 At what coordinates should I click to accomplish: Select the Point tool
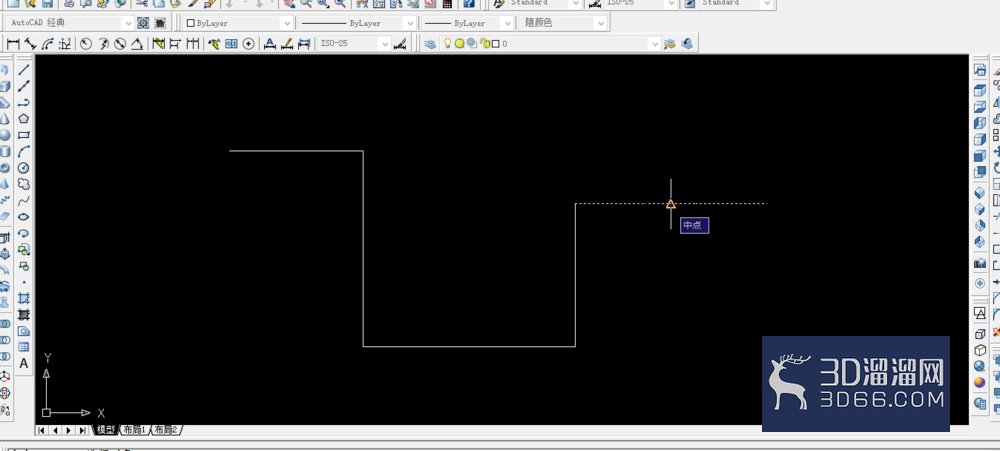point(24,282)
